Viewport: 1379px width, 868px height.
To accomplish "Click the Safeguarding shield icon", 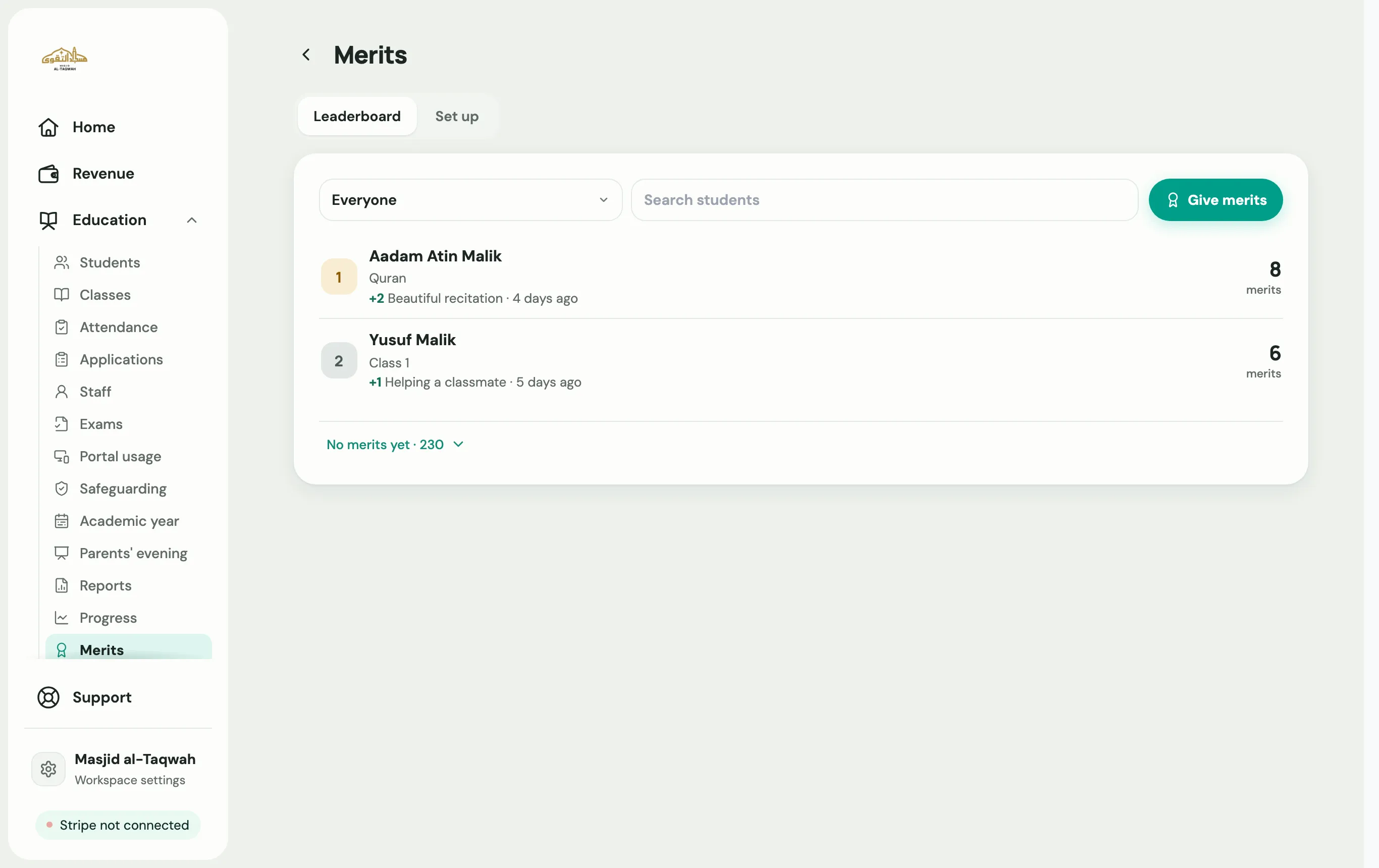I will [61, 489].
